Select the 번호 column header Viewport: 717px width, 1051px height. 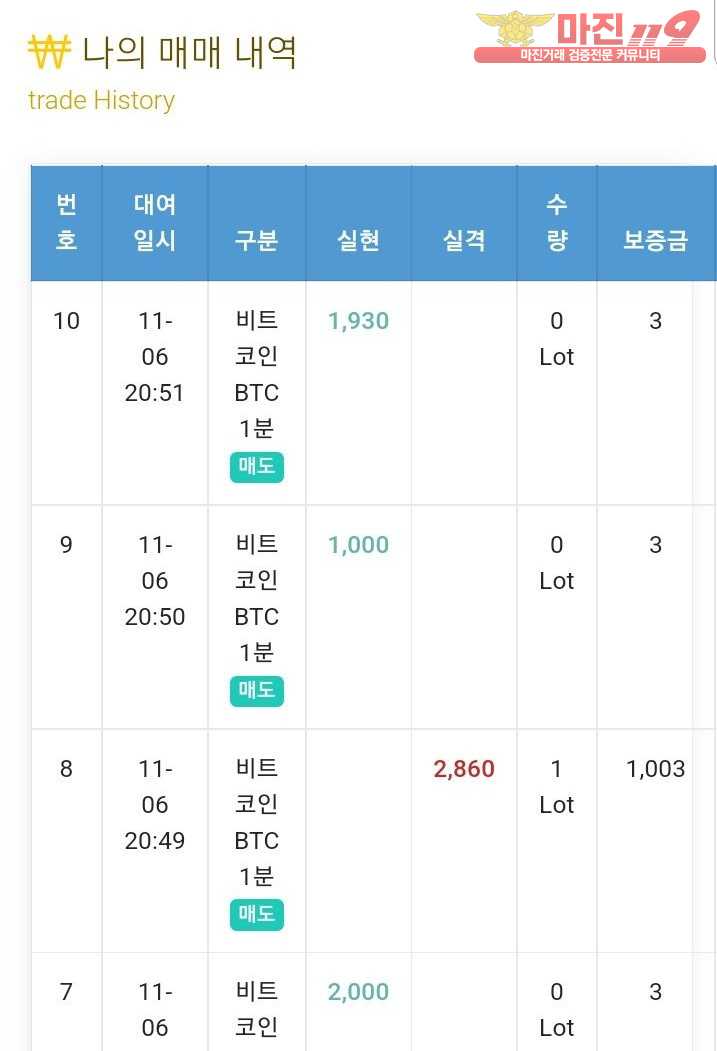coord(66,223)
